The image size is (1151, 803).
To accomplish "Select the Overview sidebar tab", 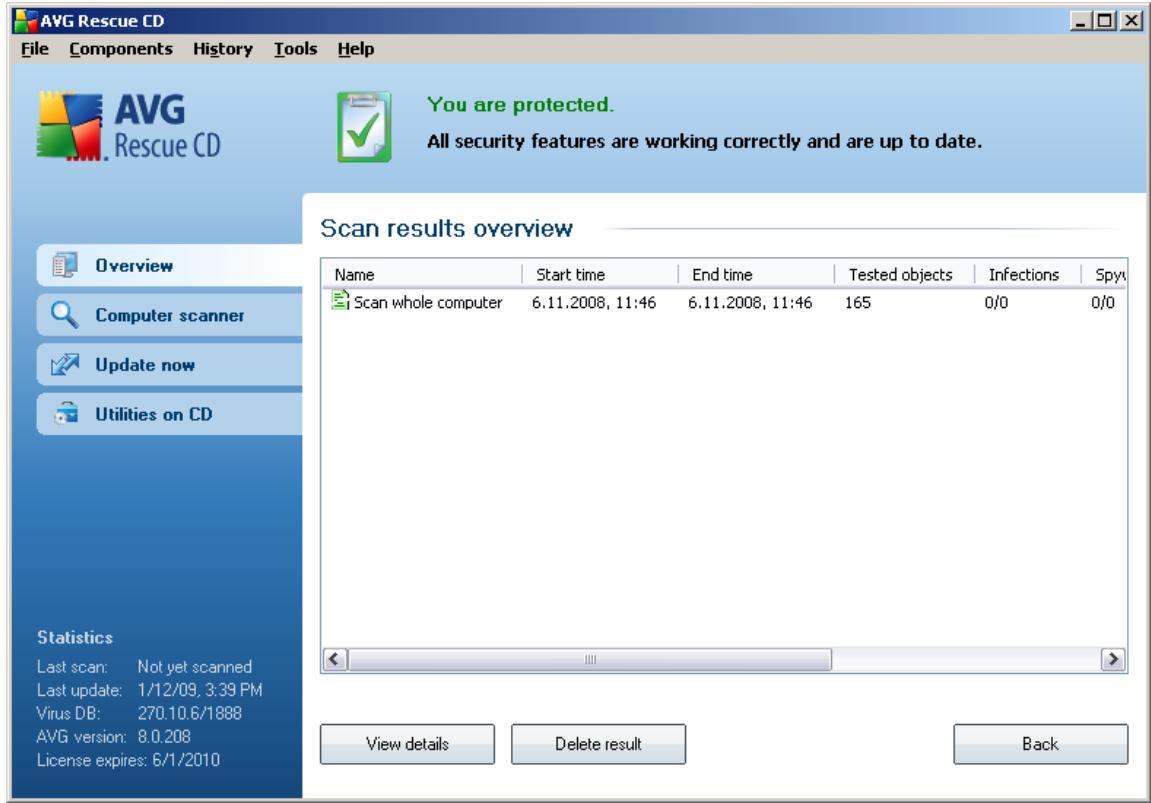I will [x=170, y=266].
